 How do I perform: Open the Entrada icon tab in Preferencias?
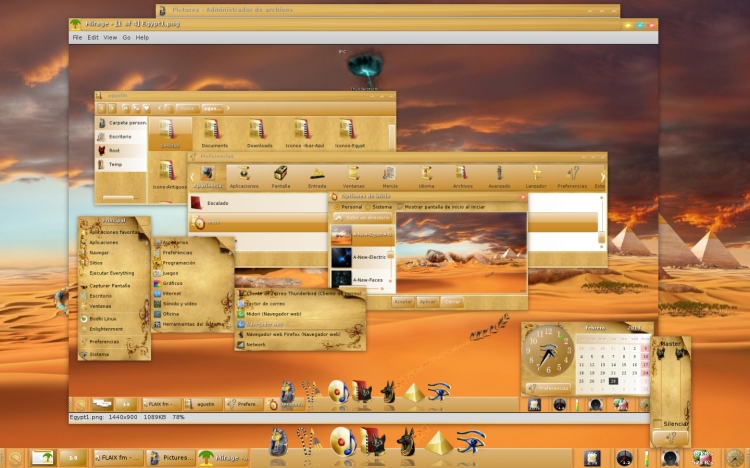pos(317,177)
